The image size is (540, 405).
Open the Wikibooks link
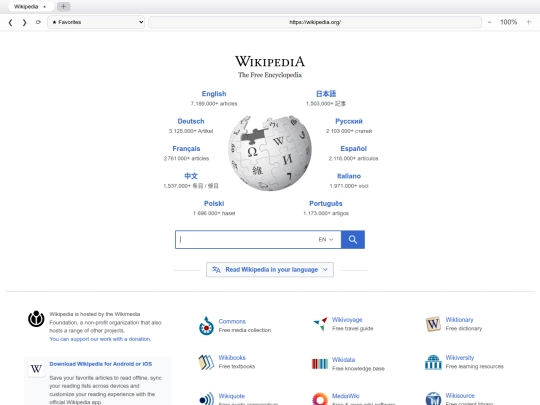(232, 358)
